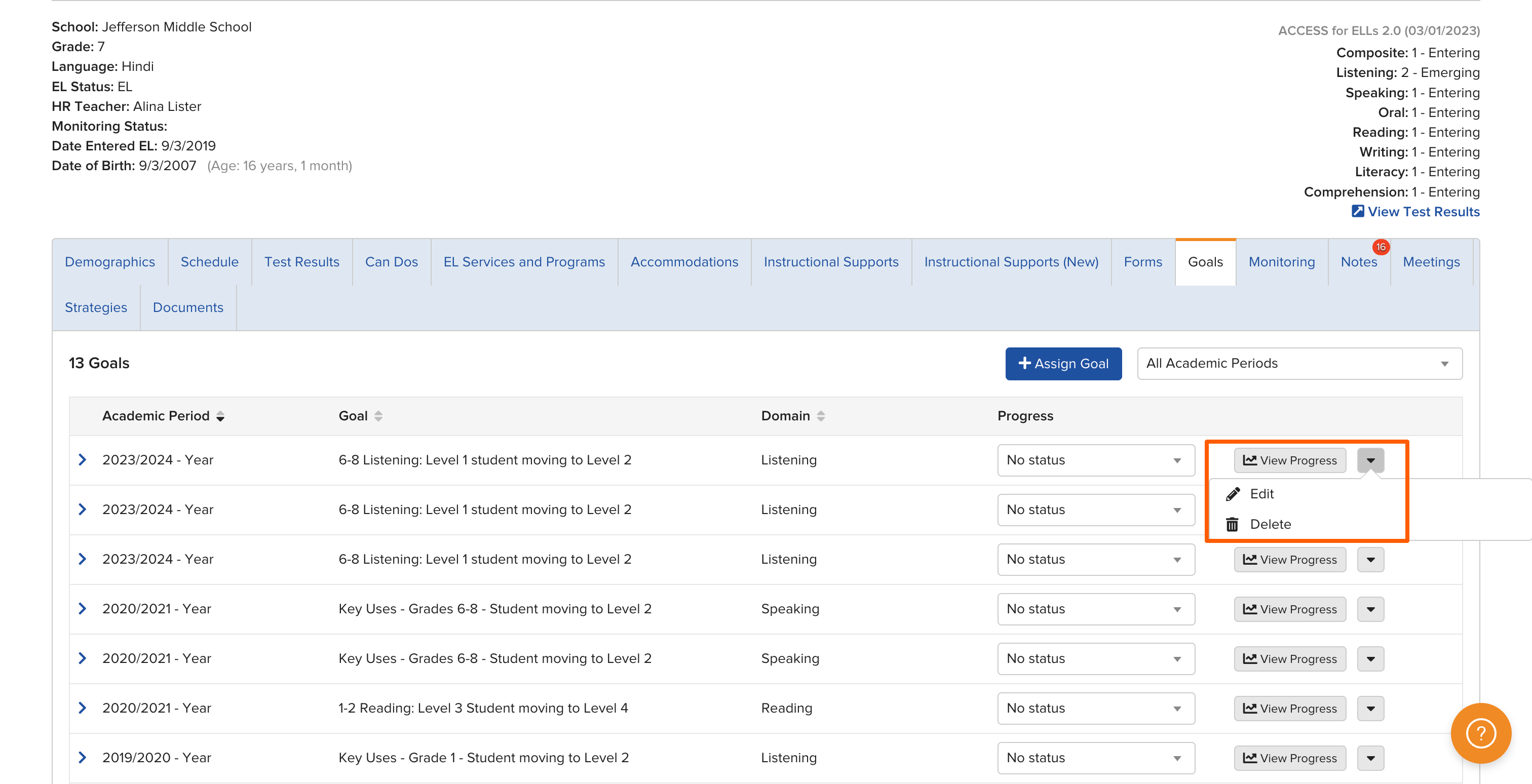Open actions caret for second 2020/2021 Speaking goal
Screen dimensions: 1532x784
click(x=1370, y=659)
